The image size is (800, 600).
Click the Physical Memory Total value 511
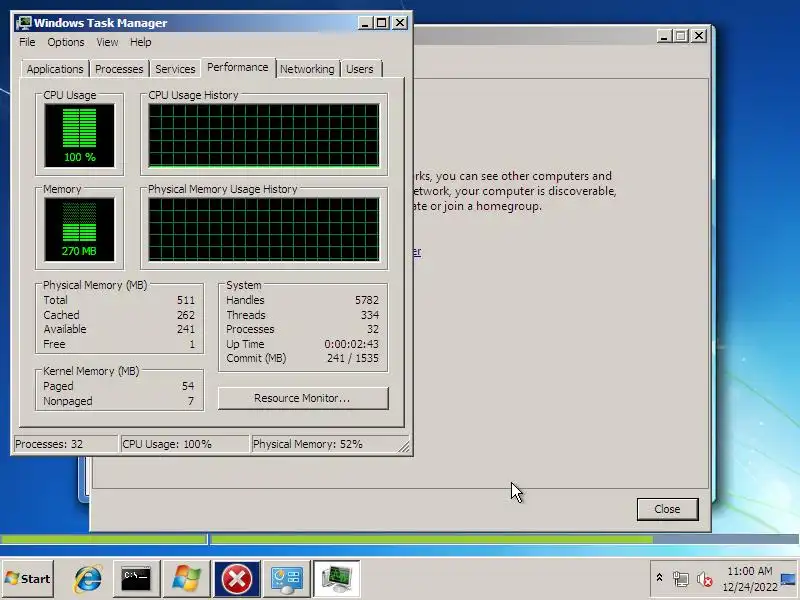pos(186,301)
